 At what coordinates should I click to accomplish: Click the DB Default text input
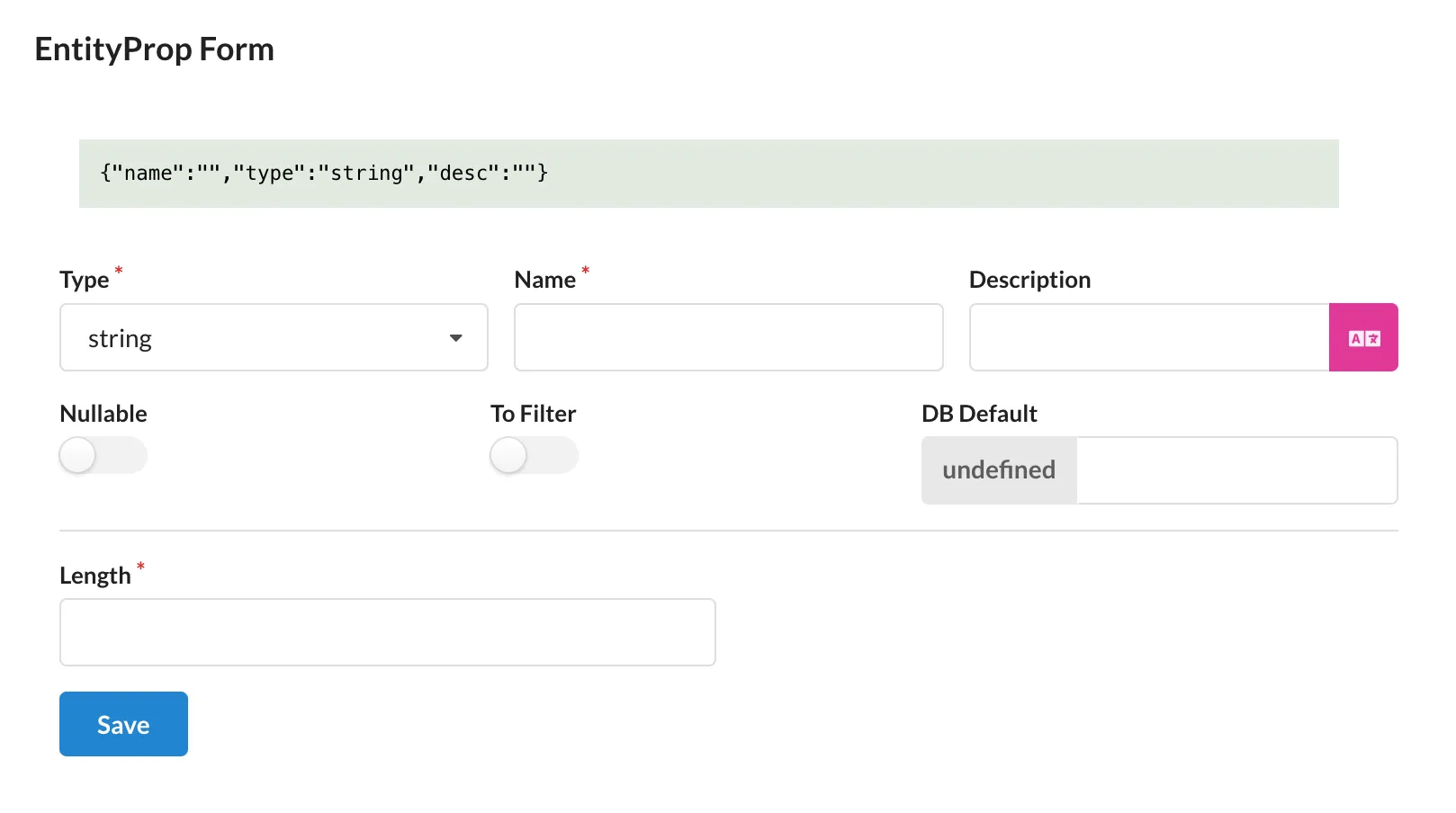[1236, 470]
